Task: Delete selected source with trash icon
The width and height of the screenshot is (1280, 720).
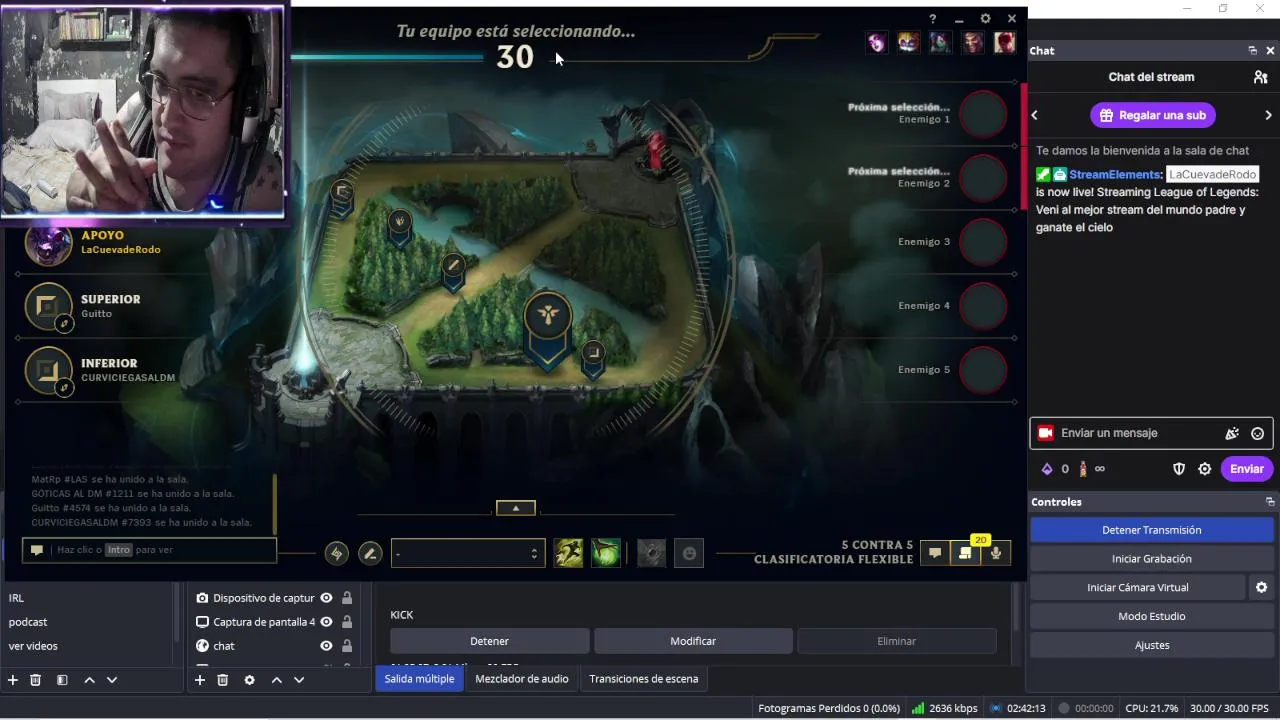Action: [x=223, y=680]
